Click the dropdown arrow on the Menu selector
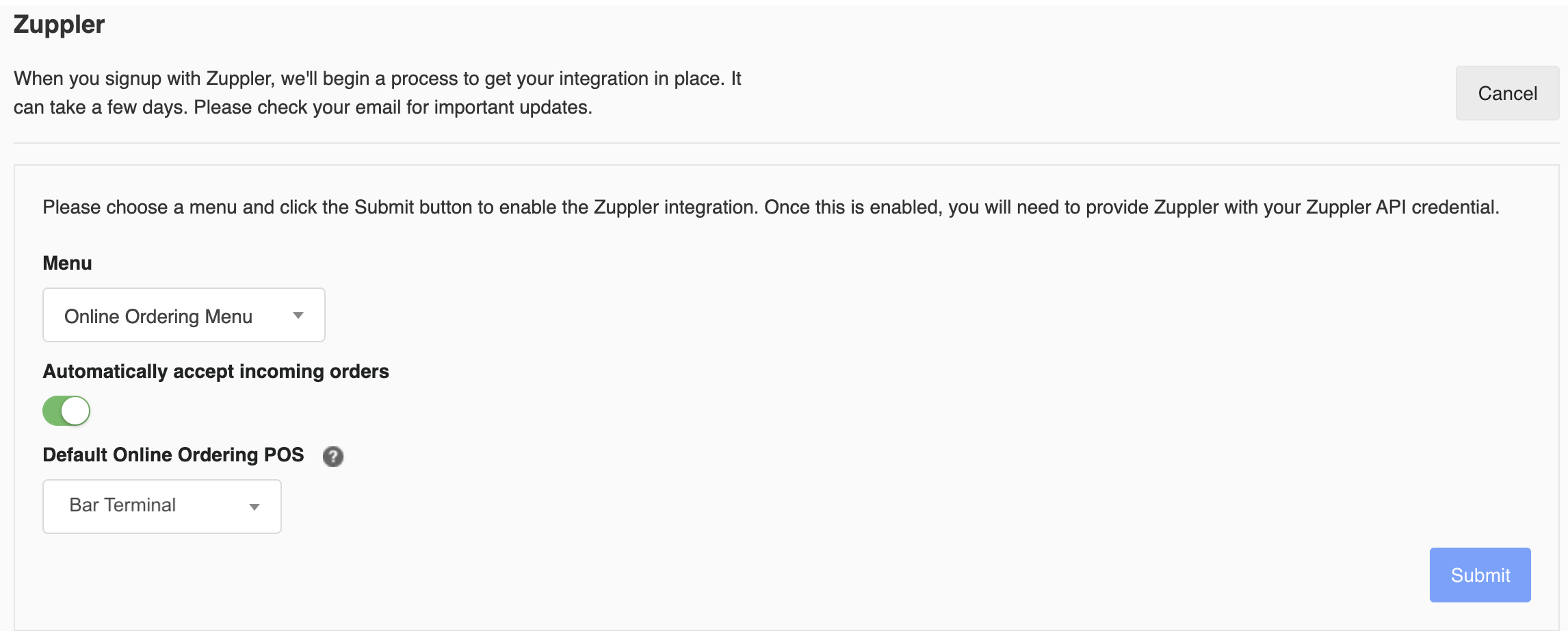1568x638 pixels. tap(298, 316)
